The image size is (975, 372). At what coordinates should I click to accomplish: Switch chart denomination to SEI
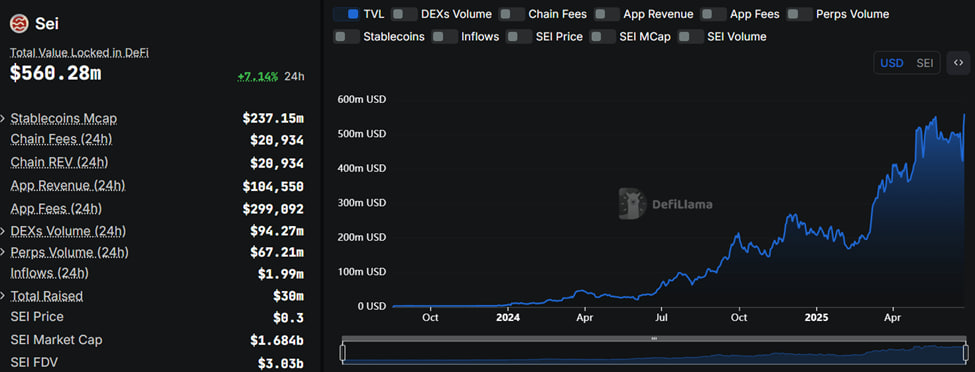[925, 63]
